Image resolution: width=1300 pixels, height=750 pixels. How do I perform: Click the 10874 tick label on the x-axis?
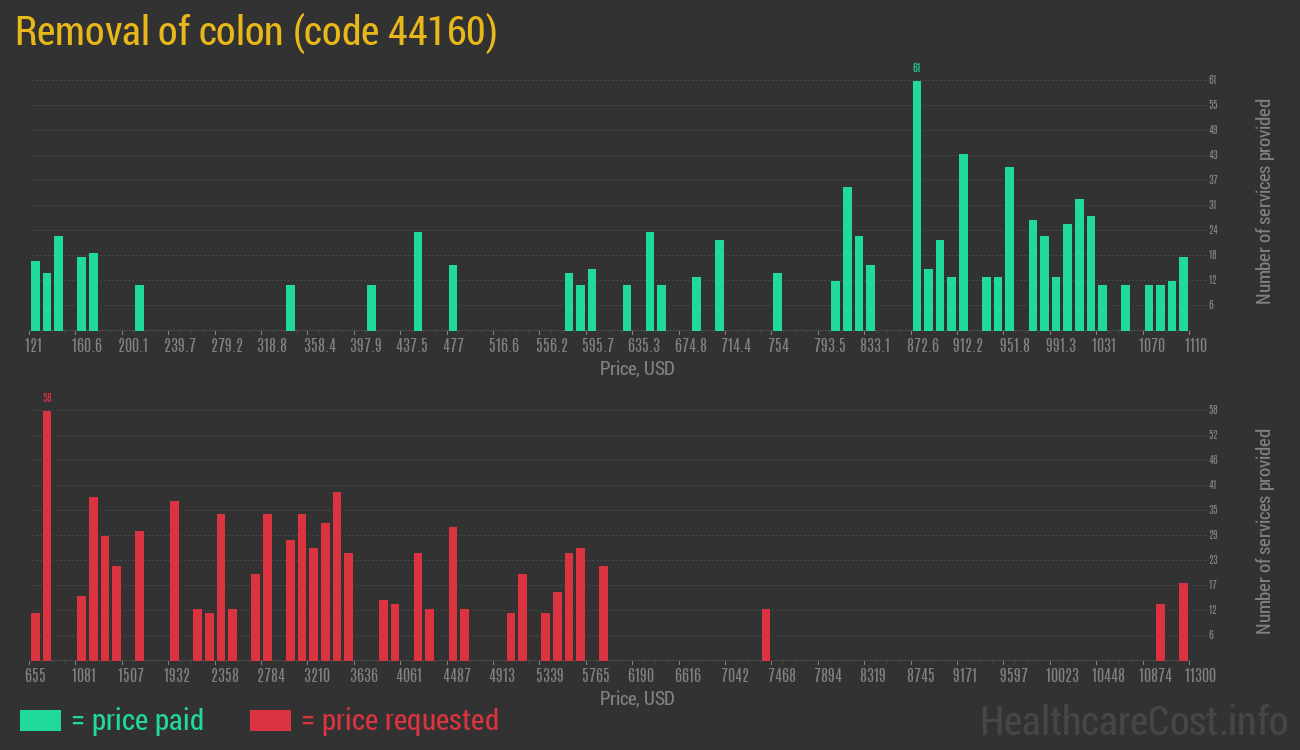click(1155, 676)
